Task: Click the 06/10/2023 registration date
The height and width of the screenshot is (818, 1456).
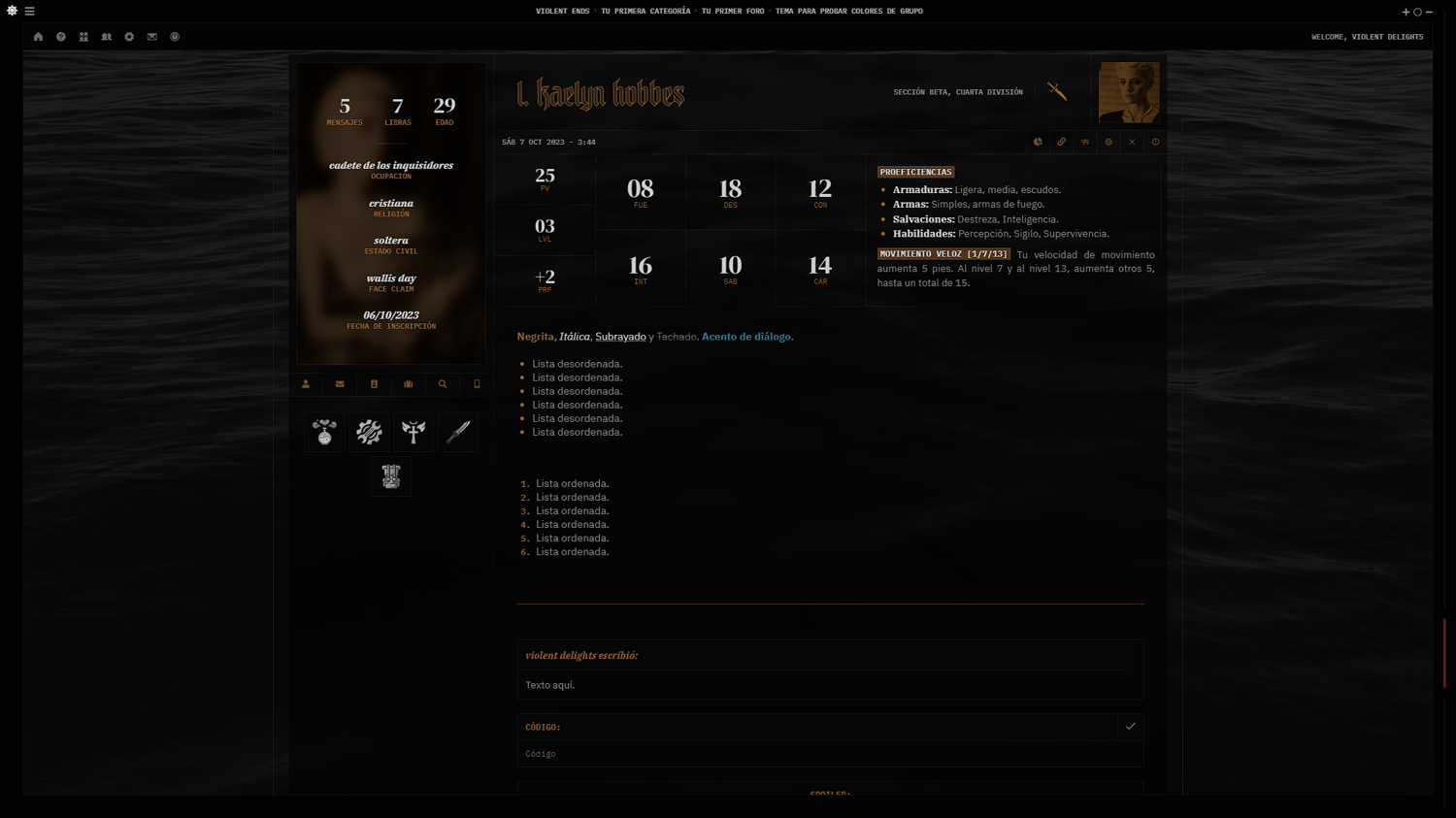Action: pyautogui.click(x=391, y=315)
